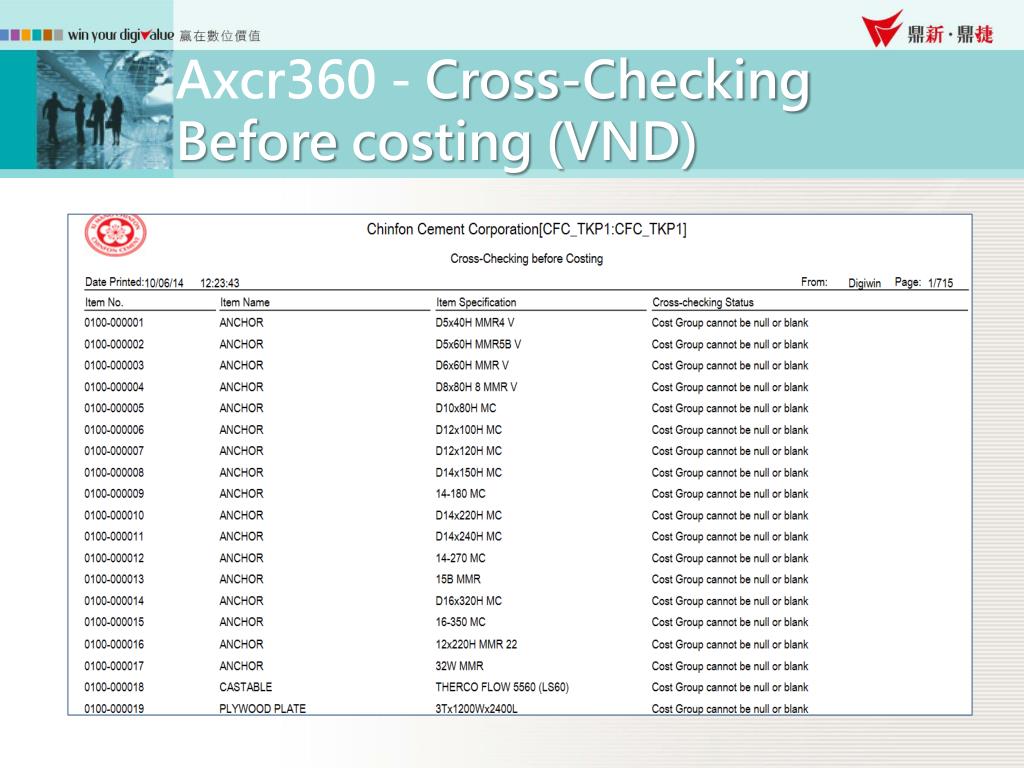Select item number 0100-000012
Viewport: 1024px width, 768px height.
tap(114, 558)
